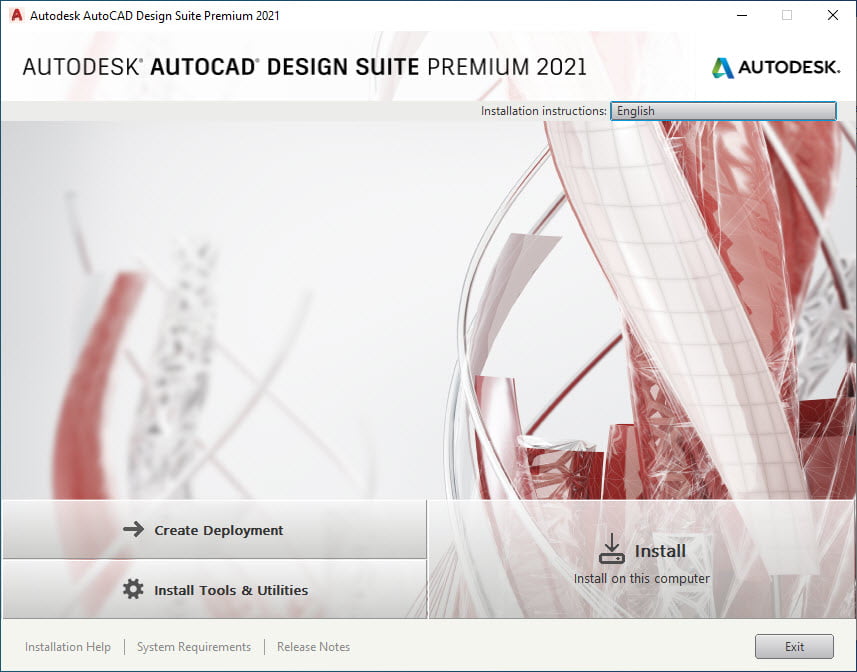View System Requirements link
The image size is (857, 672).
[194, 647]
